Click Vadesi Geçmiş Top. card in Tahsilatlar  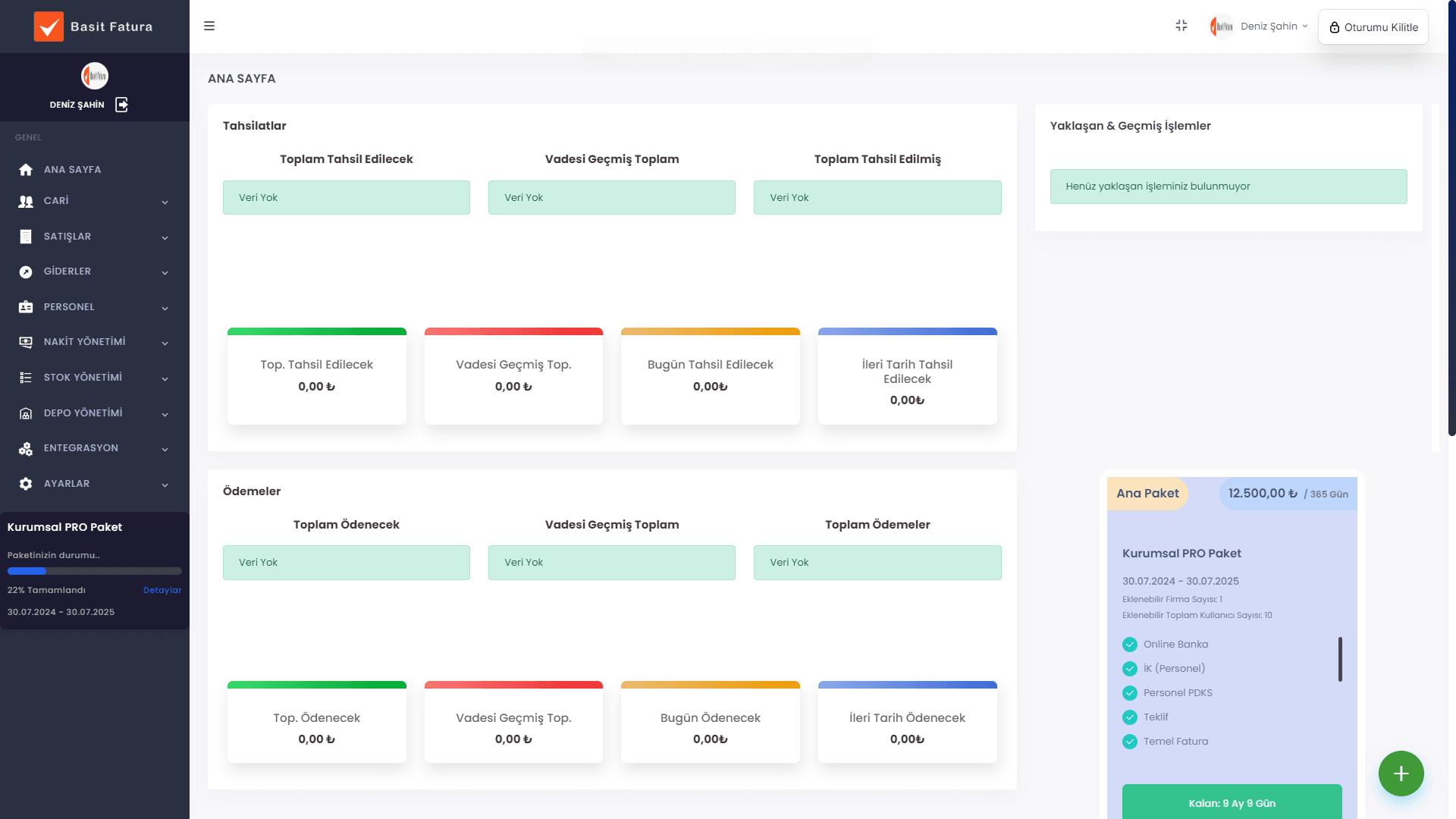click(x=513, y=376)
